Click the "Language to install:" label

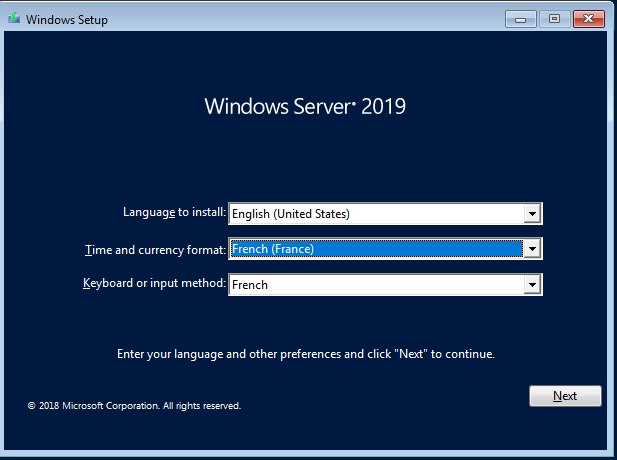coord(175,212)
